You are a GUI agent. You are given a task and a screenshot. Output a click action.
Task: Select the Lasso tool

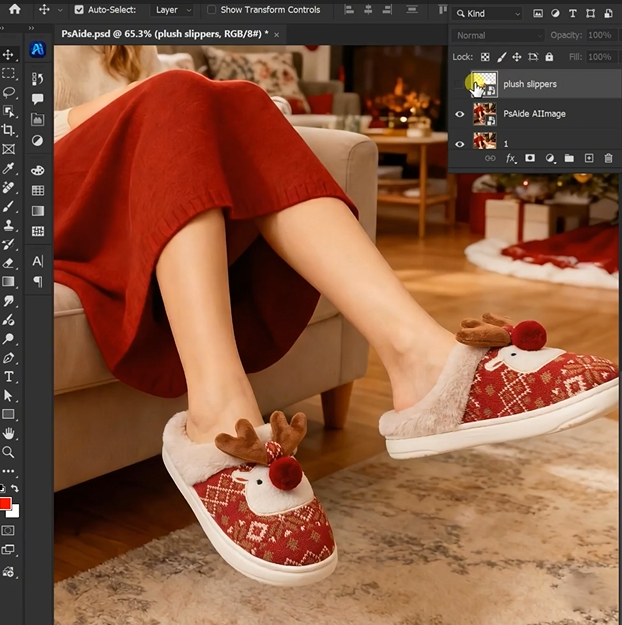[8, 92]
